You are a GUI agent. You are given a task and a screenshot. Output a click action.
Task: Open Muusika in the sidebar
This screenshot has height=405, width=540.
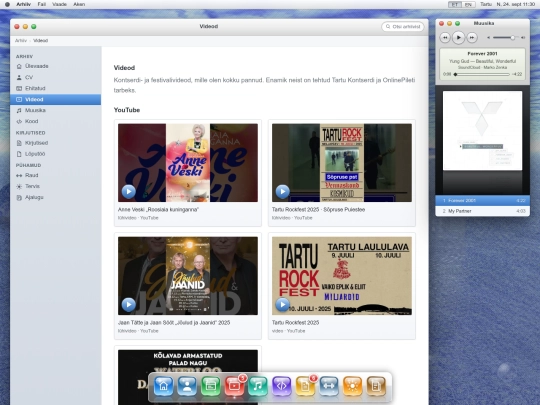55,110
